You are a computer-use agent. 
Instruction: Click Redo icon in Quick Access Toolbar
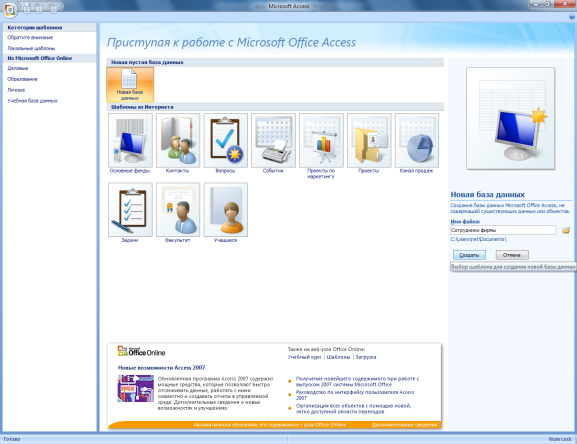tap(53, 8)
